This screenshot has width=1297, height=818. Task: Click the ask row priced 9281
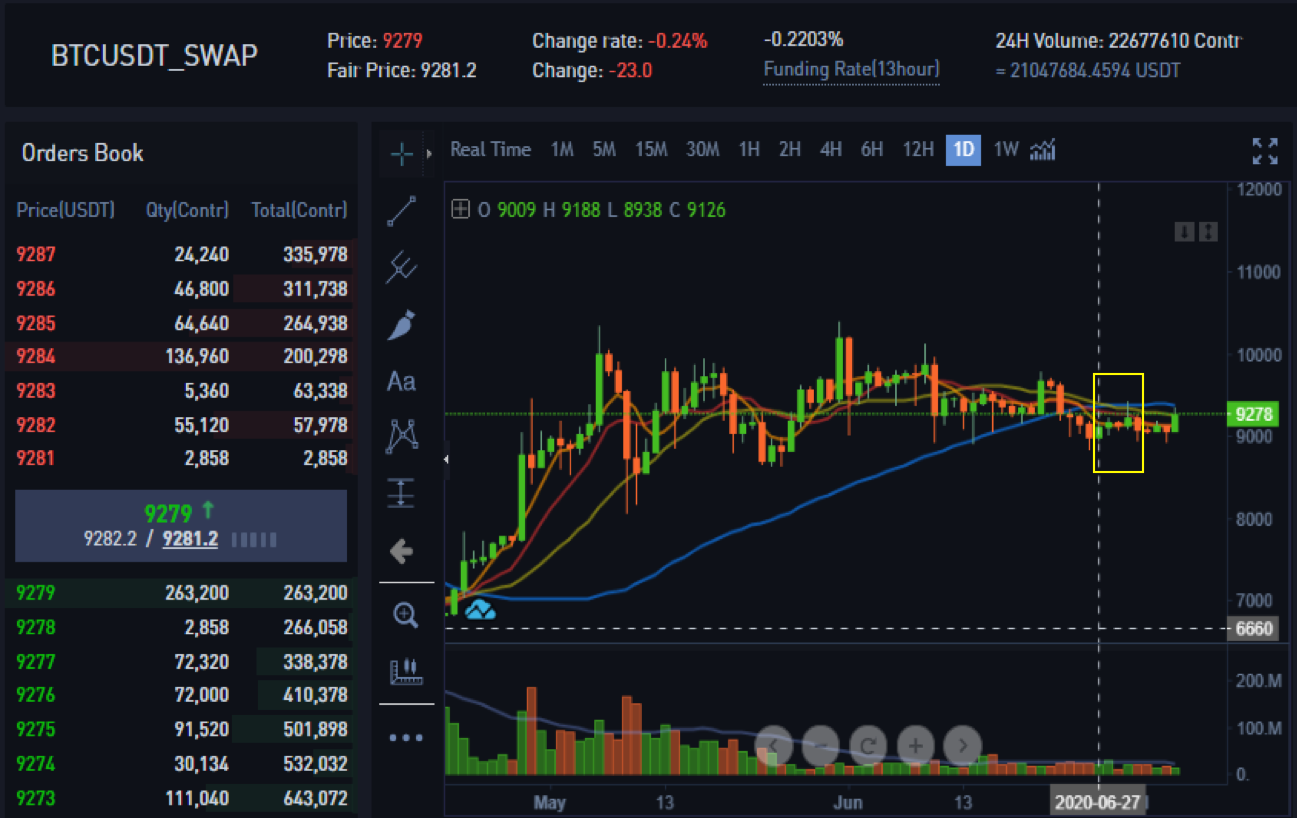tap(181, 458)
